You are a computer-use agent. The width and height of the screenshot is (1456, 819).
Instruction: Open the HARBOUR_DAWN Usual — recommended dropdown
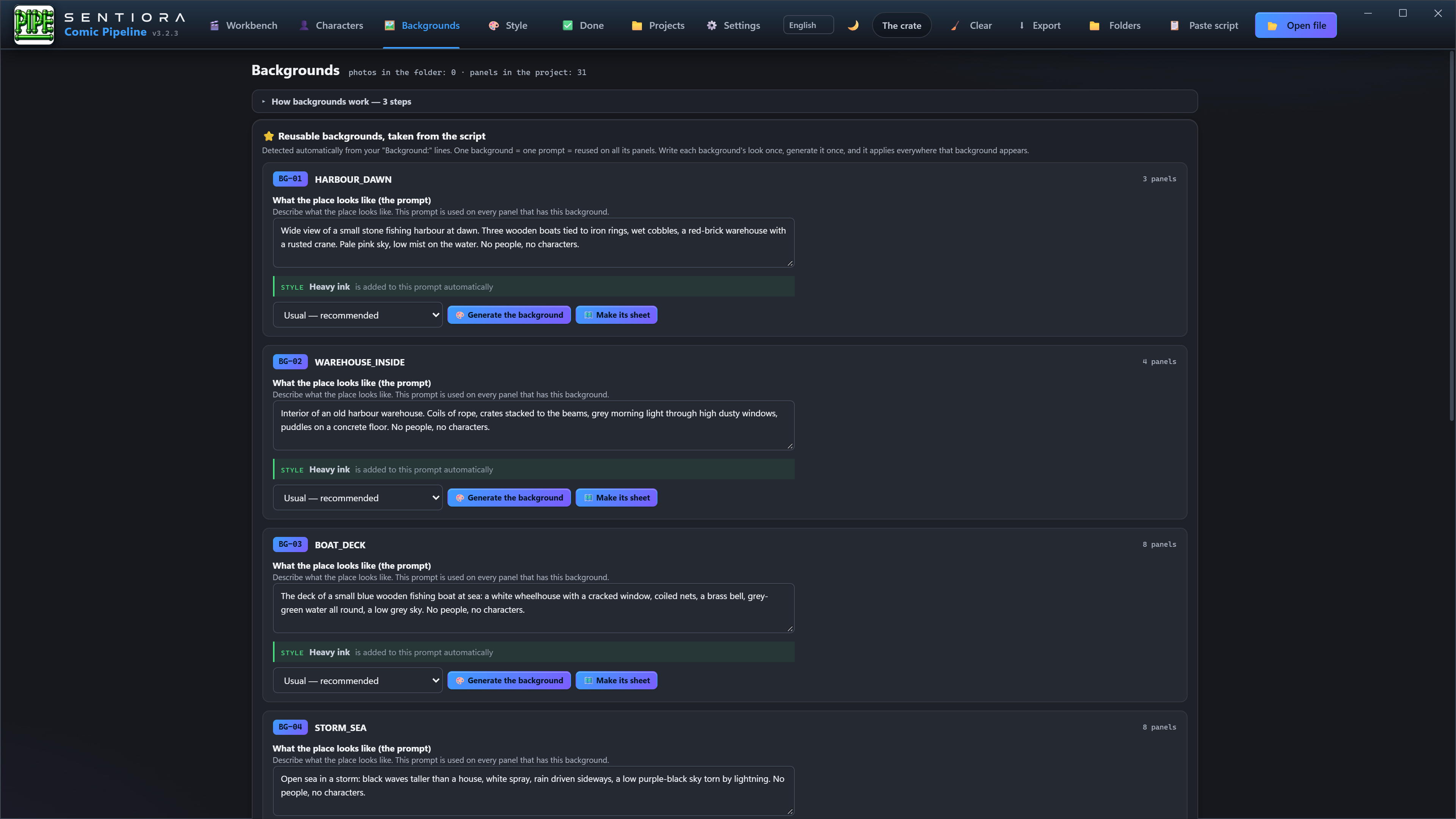(x=358, y=315)
